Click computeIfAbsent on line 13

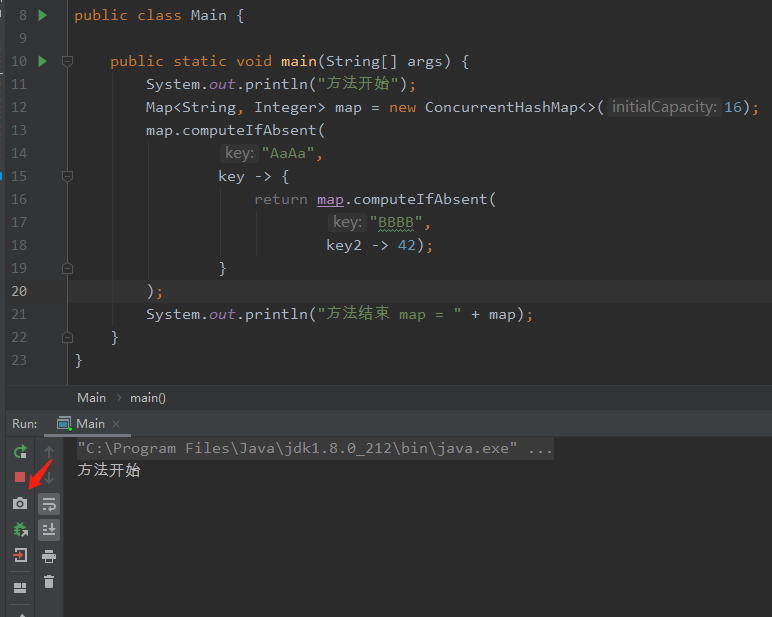pyautogui.click(x=250, y=130)
